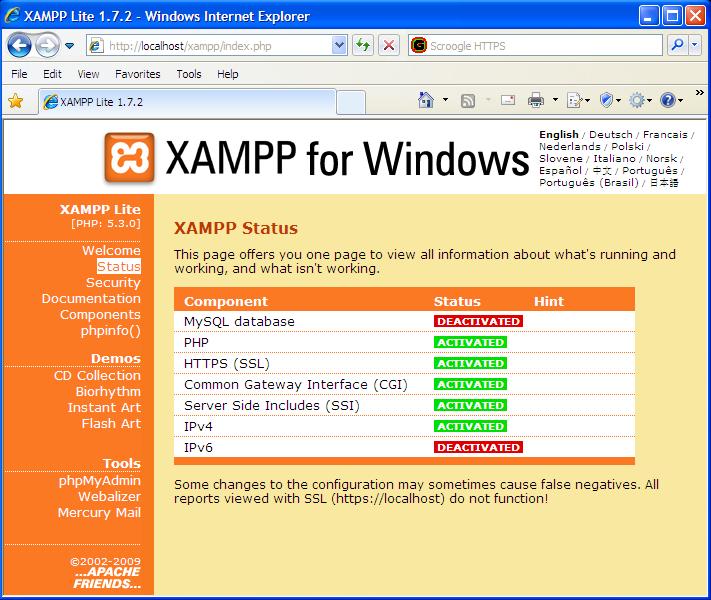
Task: Click the Refresh page icon
Action: 362,45
